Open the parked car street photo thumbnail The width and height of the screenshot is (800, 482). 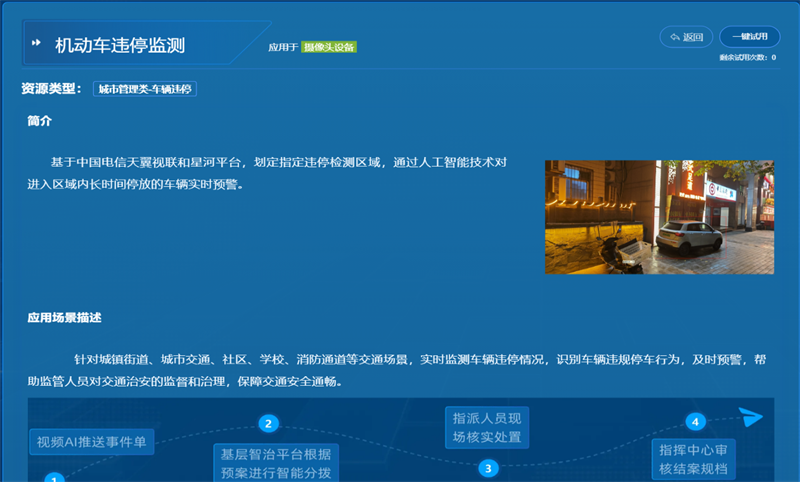[659, 217]
